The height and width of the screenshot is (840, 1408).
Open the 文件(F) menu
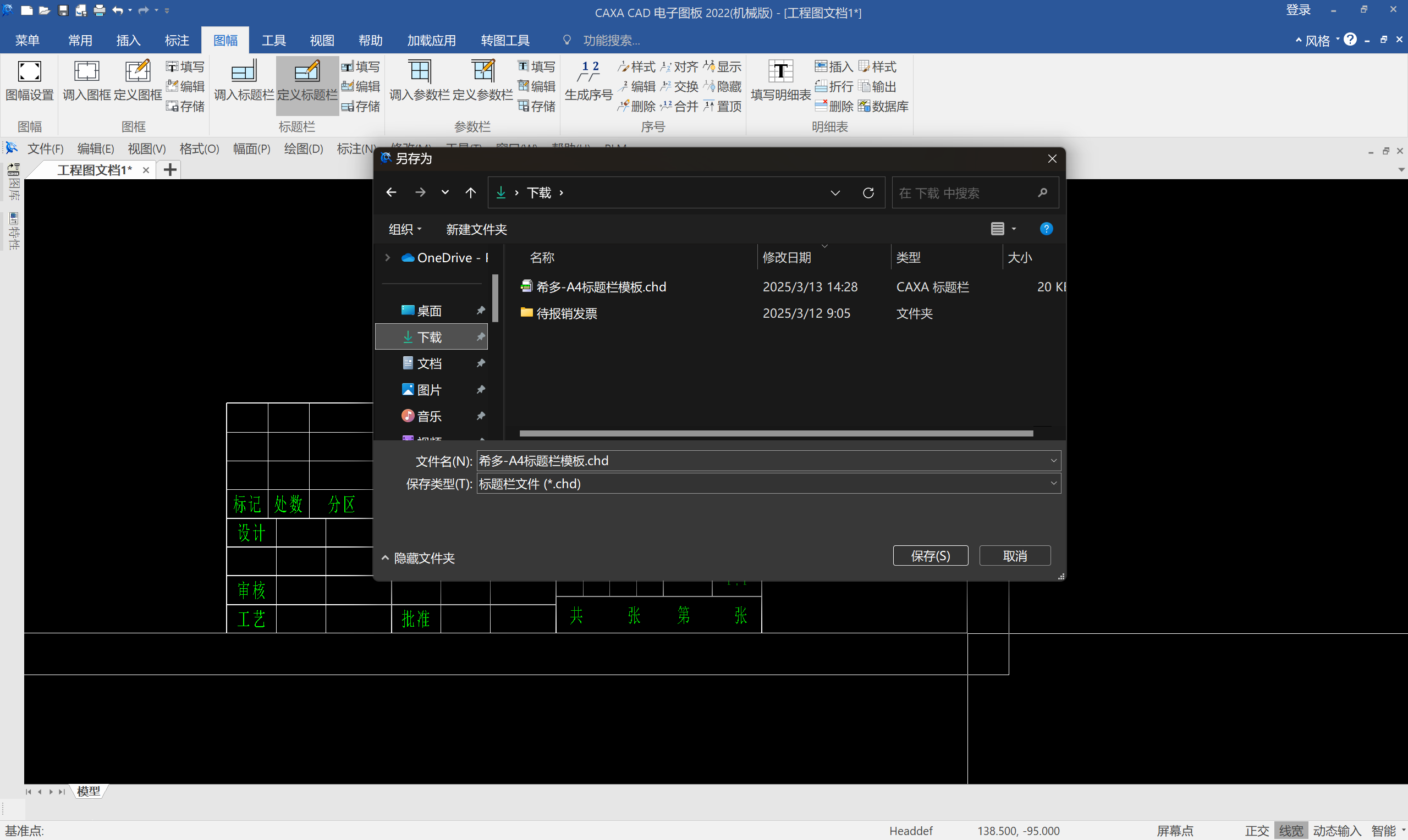point(45,149)
